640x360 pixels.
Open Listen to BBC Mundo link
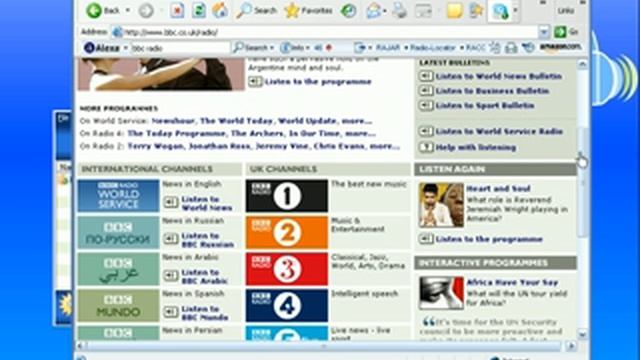point(204,313)
